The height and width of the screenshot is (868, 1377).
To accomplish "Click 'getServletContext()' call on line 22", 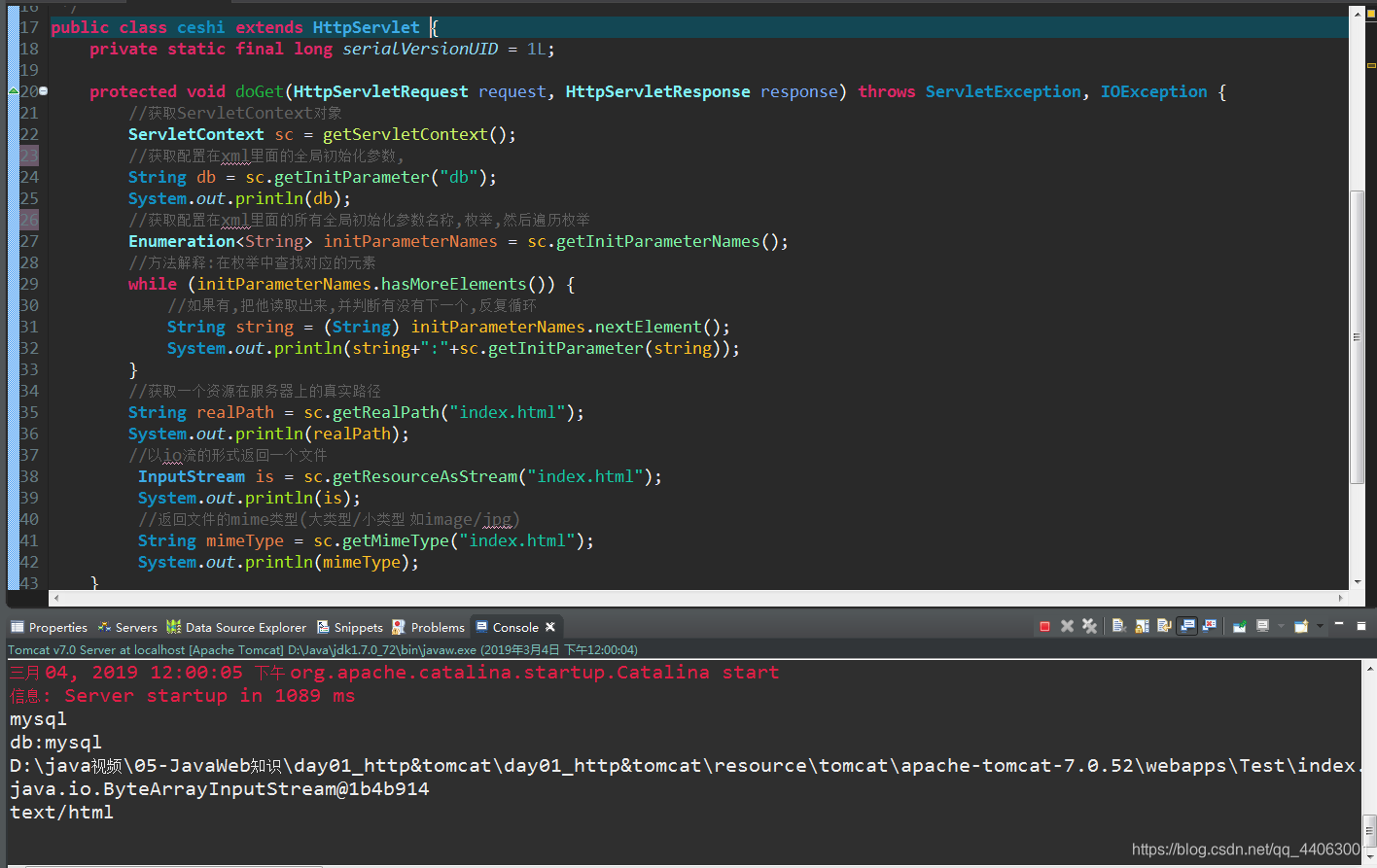I will (414, 134).
